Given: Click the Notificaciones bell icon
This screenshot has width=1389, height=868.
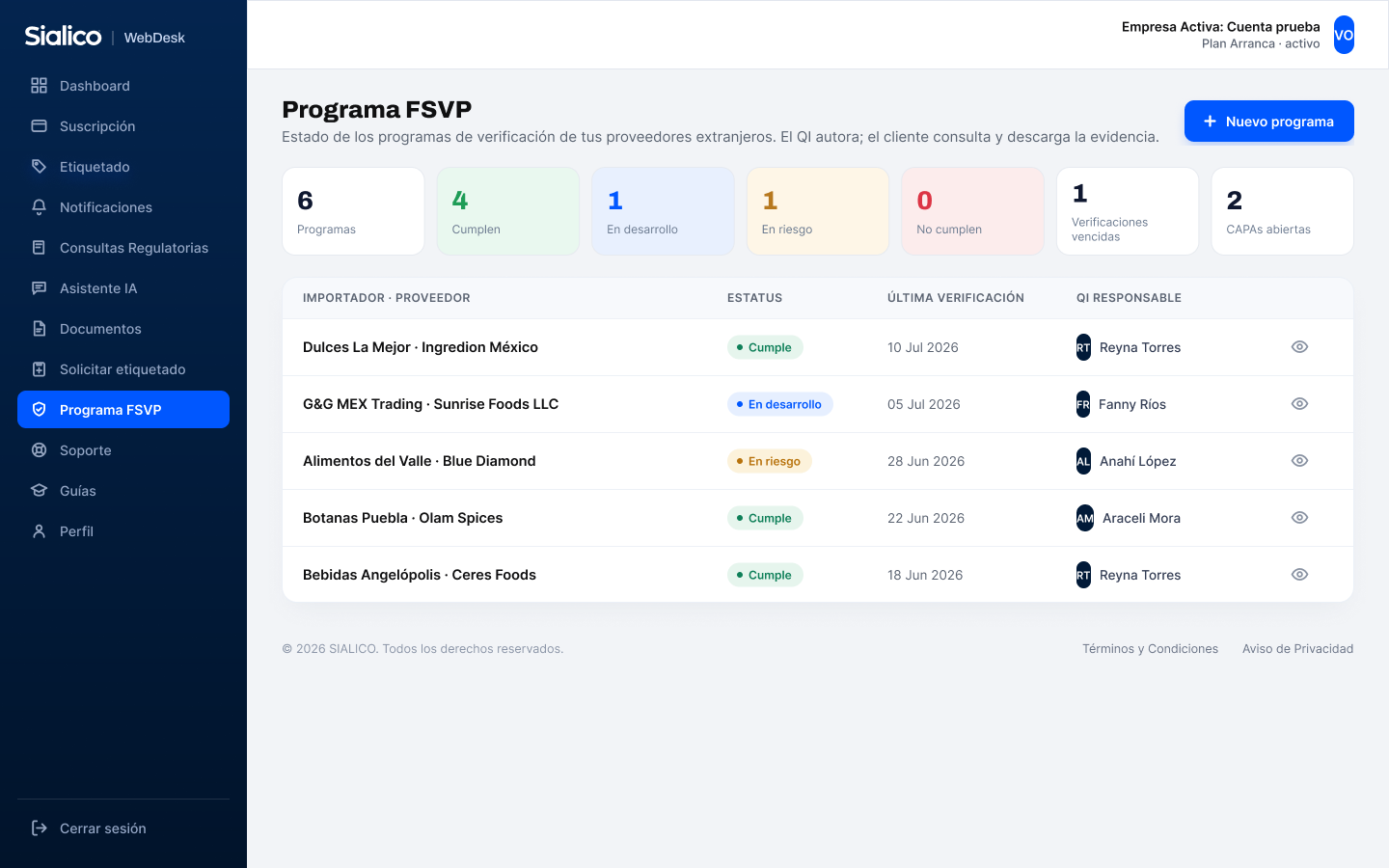Looking at the screenshot, I should (x=39, y=207).
